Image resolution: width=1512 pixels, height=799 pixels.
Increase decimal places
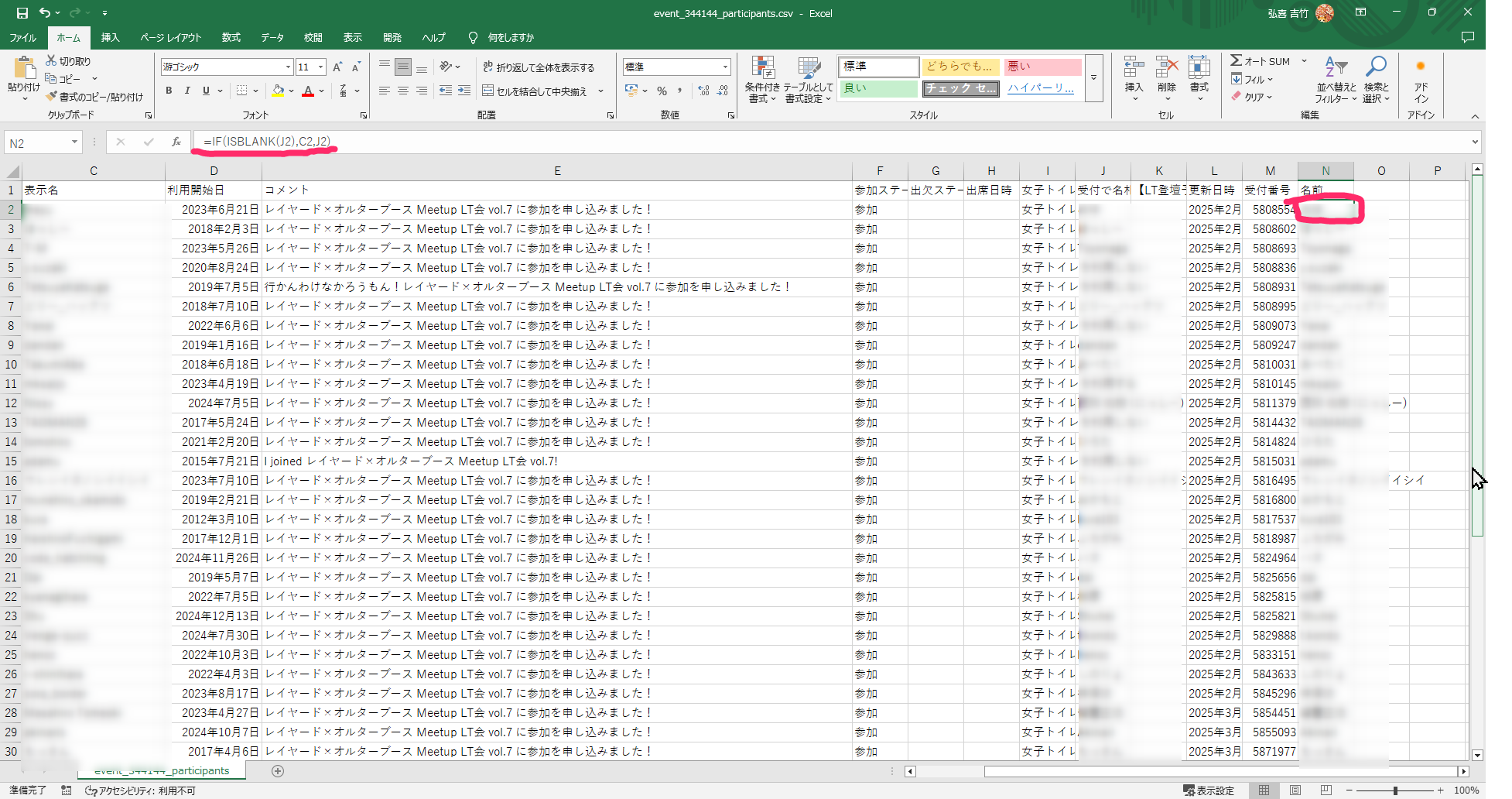click(x=703, y=91)
